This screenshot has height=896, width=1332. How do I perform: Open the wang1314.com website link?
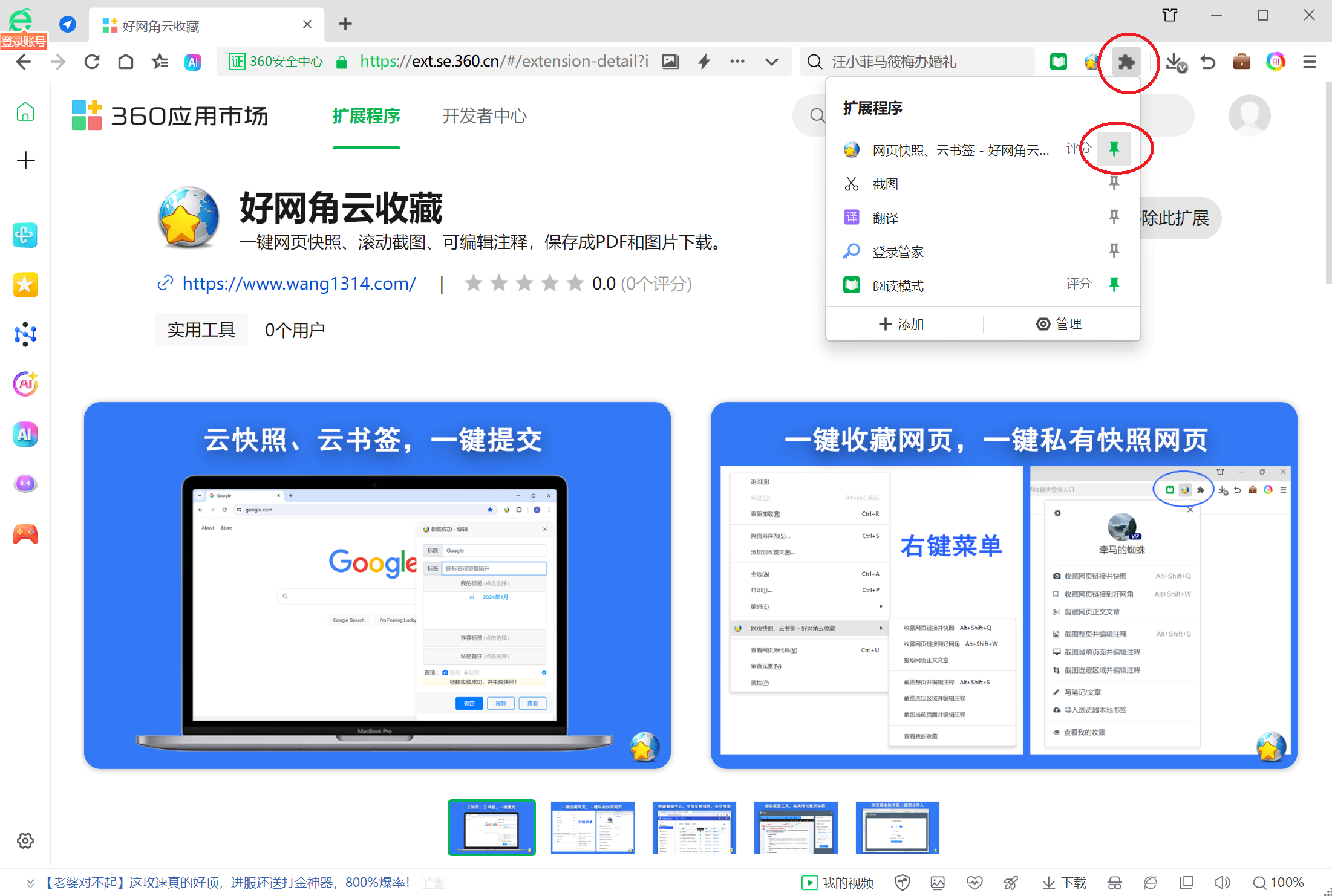299,284
